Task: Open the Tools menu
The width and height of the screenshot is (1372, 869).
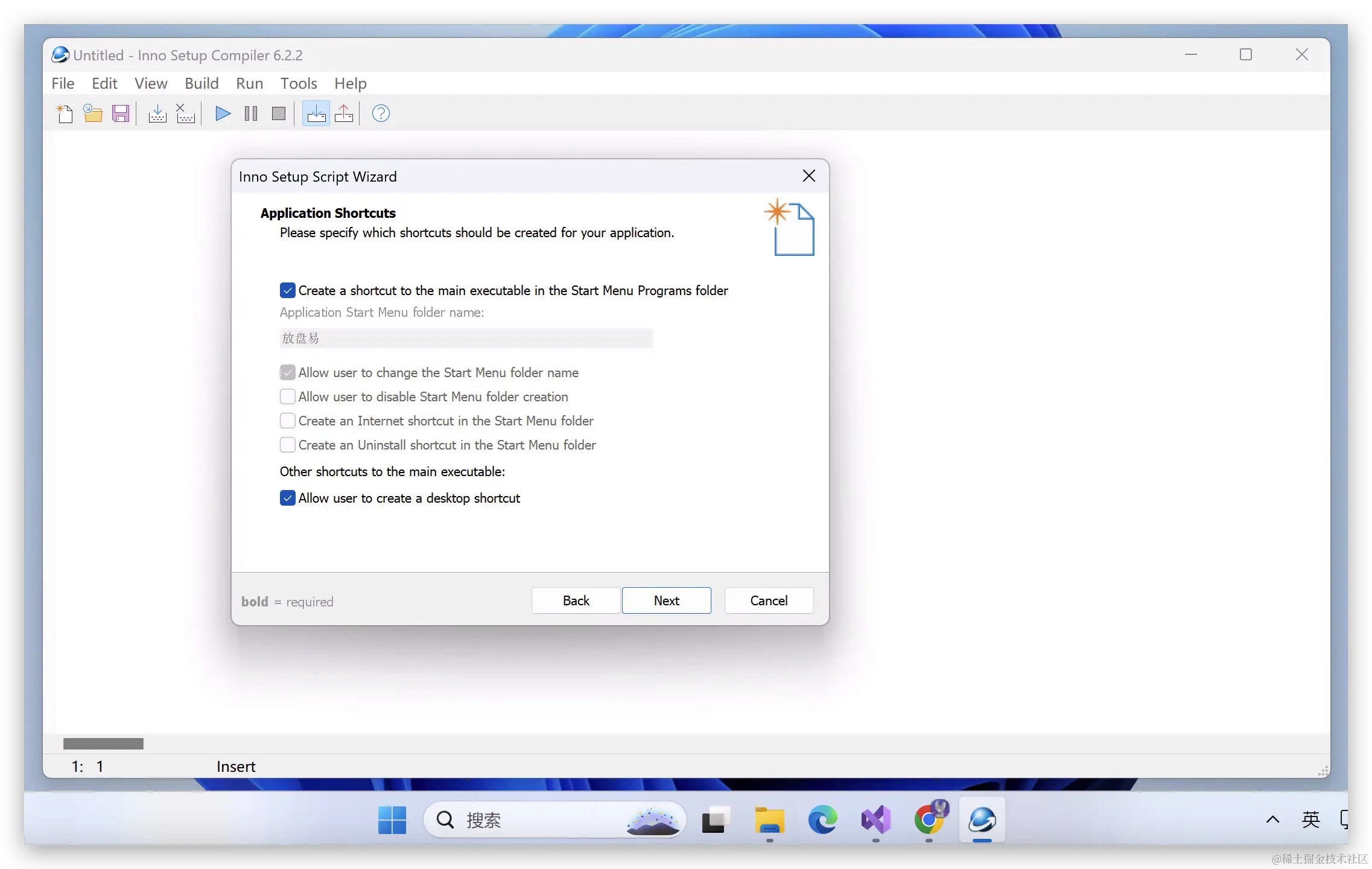Action: [x=299, y=83]
